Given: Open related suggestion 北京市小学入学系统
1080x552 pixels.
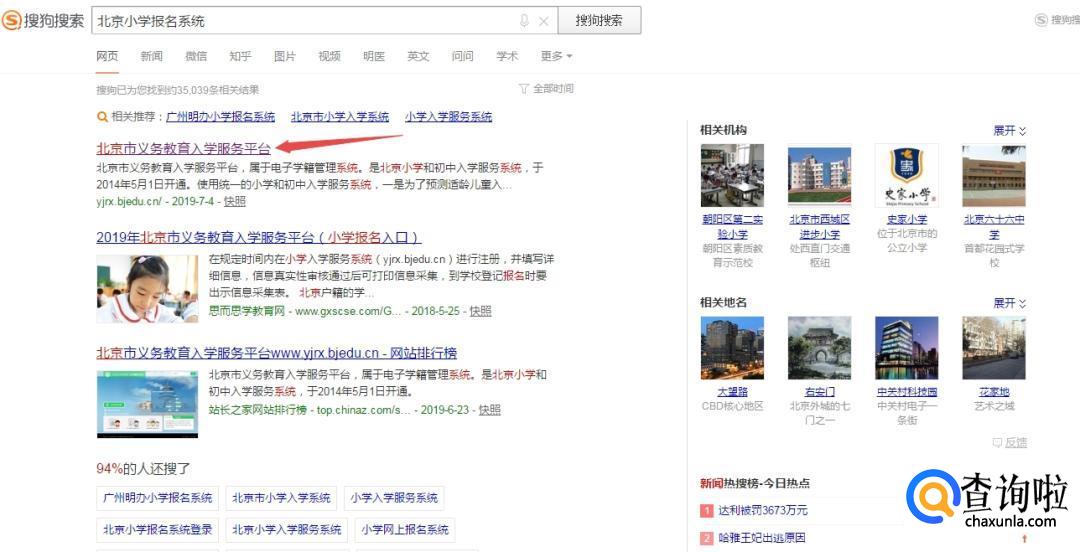Looking at the screenshot, I should pos(340,117).
